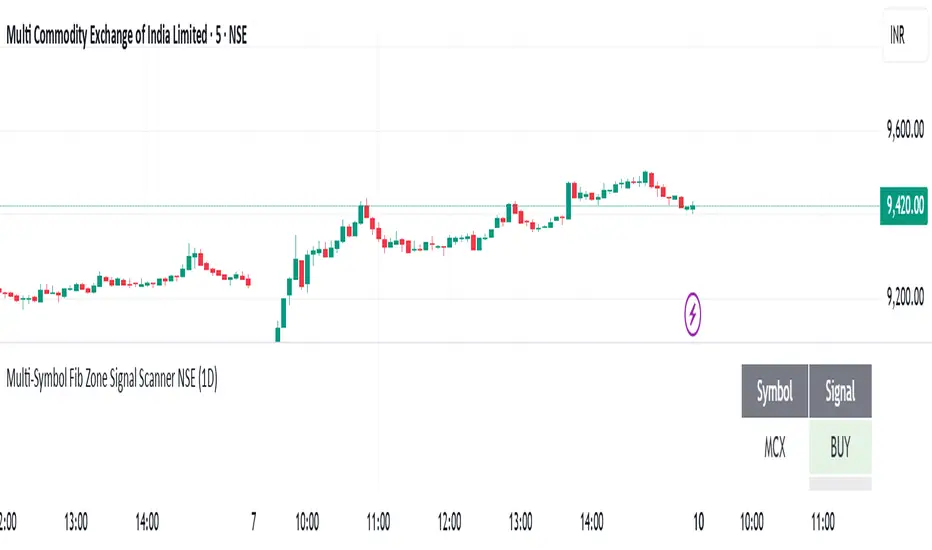Click the purple lightning bolt icon

point(693,314)
